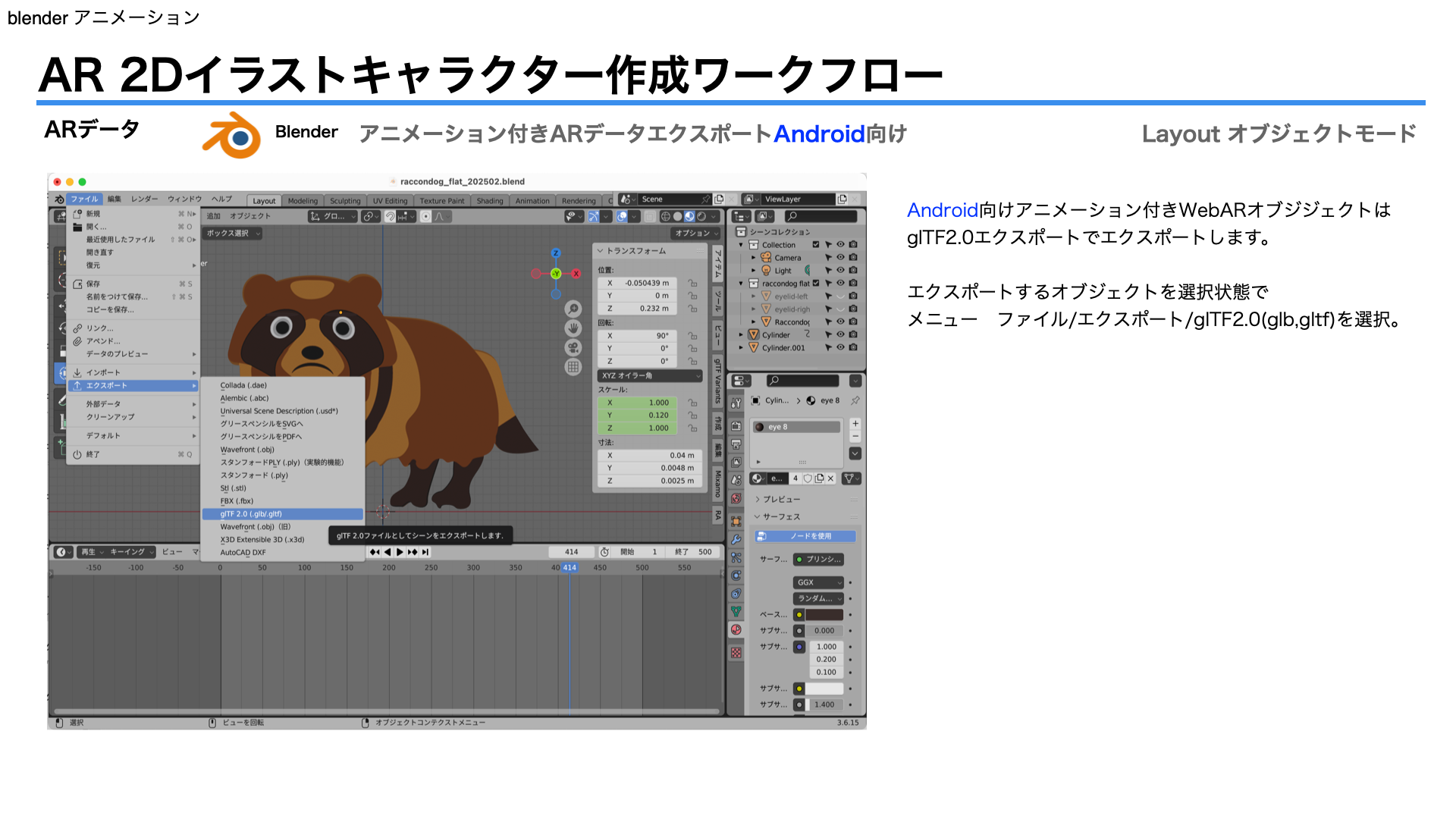
Task: Lock scale Y transform value
Action: (692, 416)
